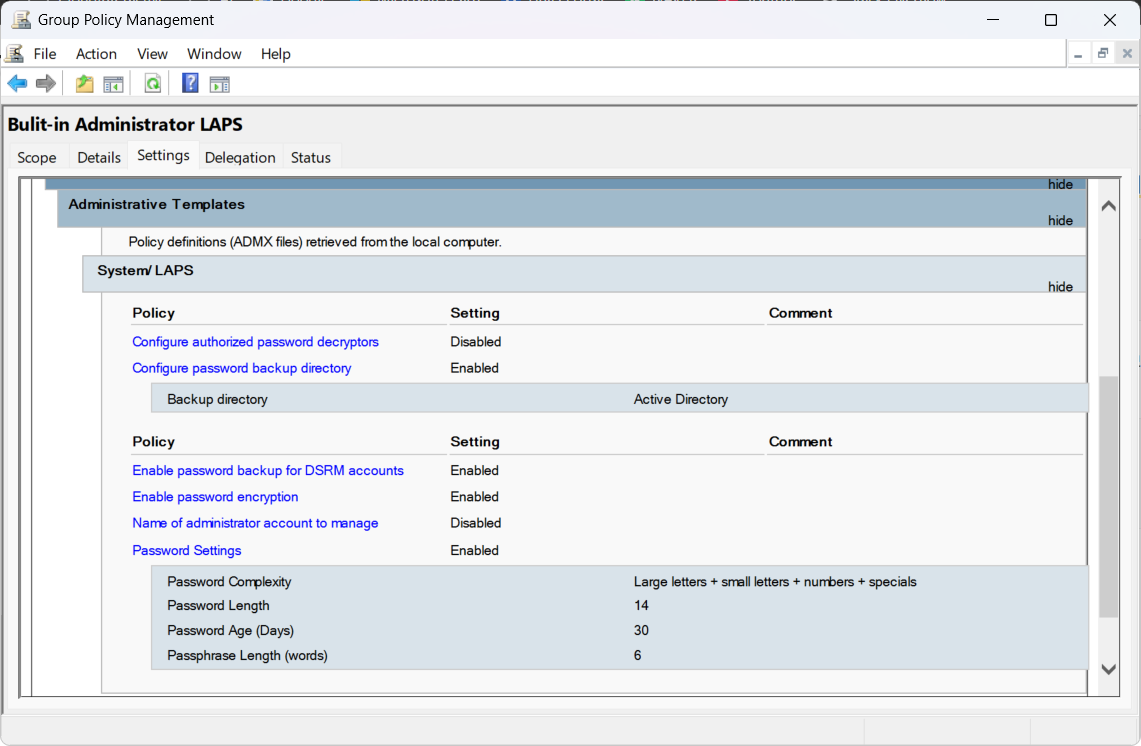The image size is (1141, 746).
Task: Open the View menu
Action: pyautogui.click(x=152, y=54)
